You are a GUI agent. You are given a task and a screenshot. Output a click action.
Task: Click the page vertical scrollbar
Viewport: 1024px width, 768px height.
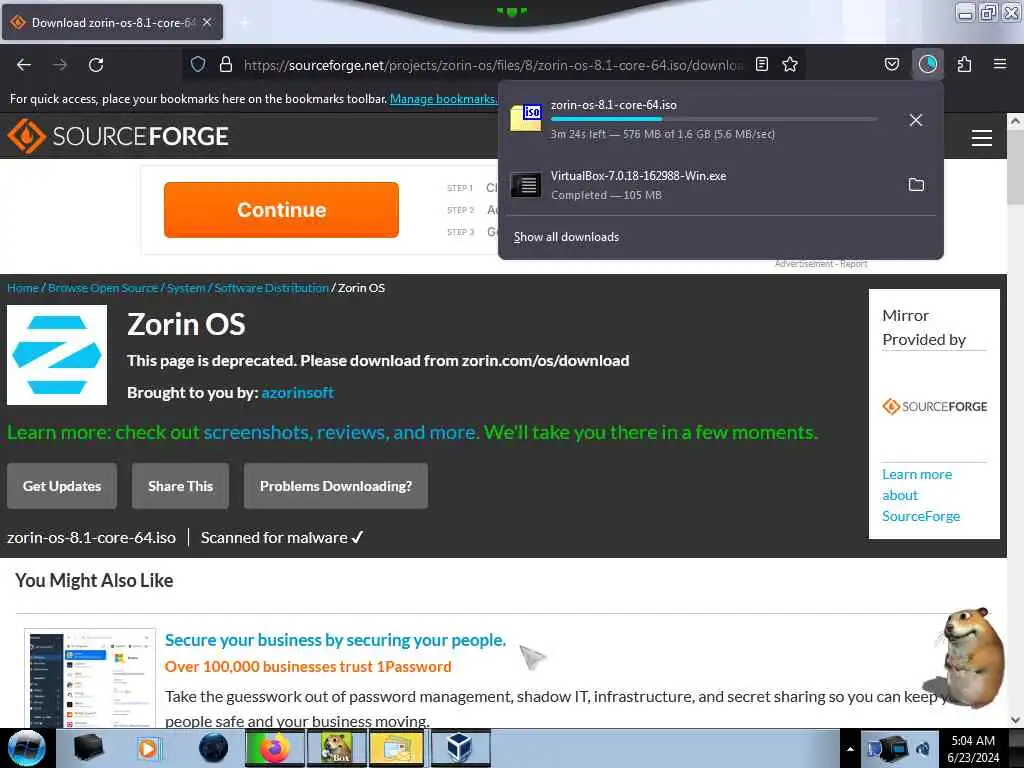[x=1016, y=421]
